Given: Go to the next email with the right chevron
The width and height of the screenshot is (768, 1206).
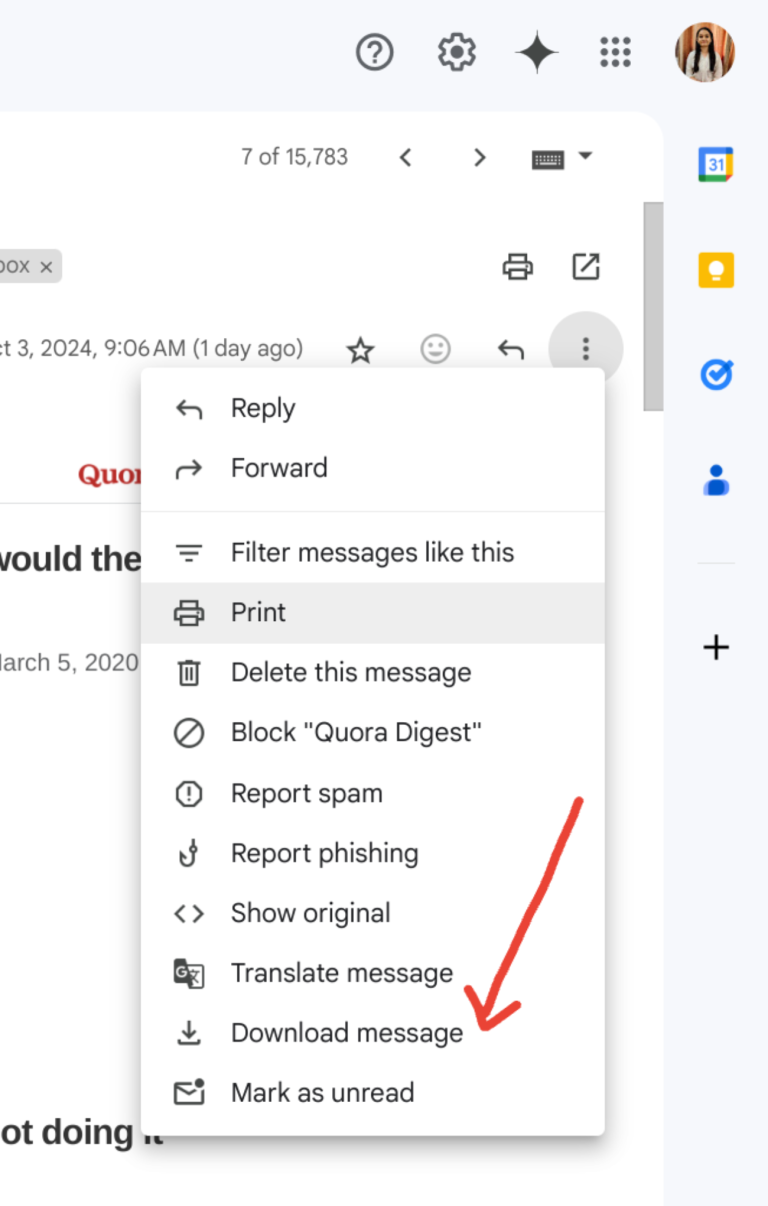Looking at the screenshot, I should (479, 157).
